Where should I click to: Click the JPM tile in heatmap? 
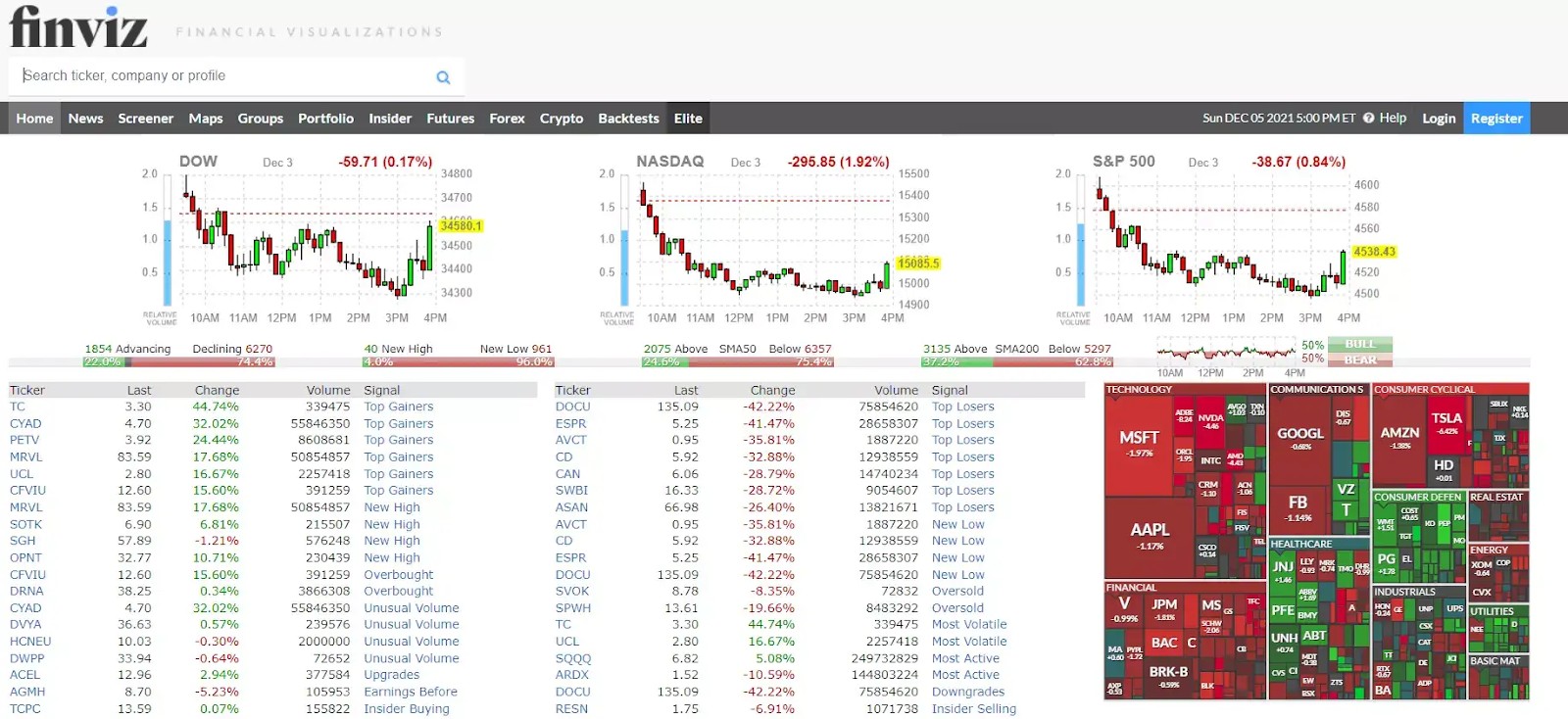pos(1164,609)
